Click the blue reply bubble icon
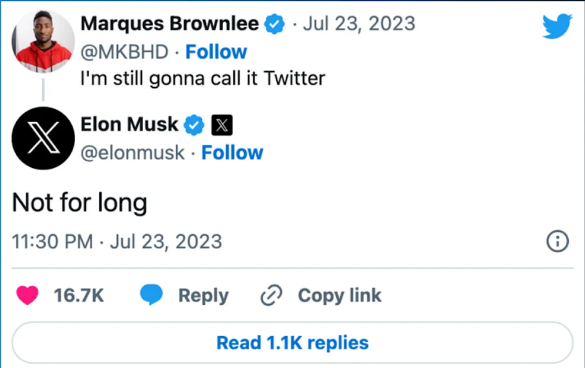This screenshot has height=368, width=585. tap(151, 294)
